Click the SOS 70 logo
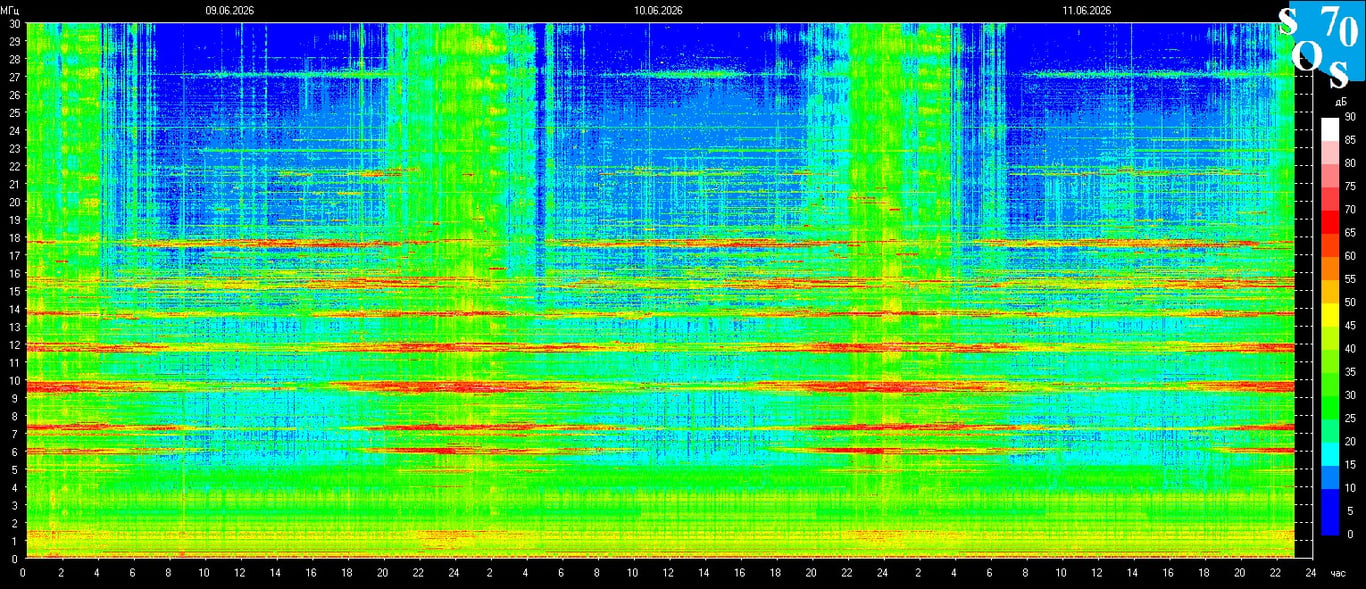1366x589 pixels. point(1321,44)
